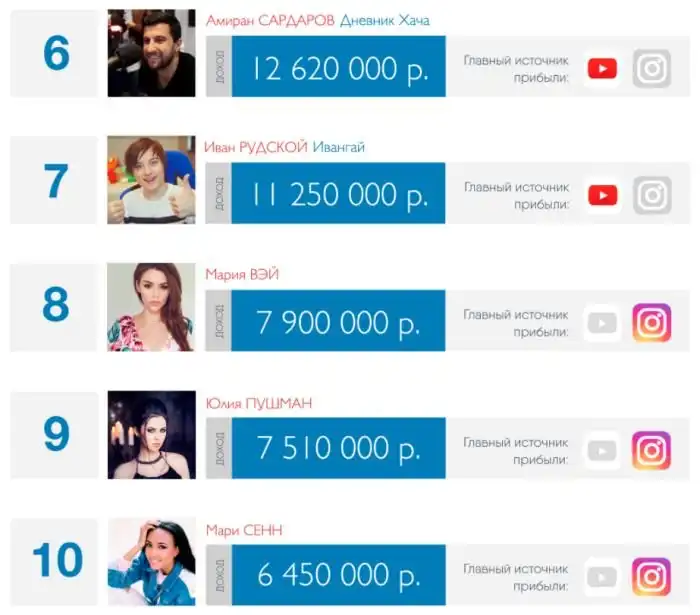Image resolution: width=700 pixels, height=615 pixels.
Task: Click the name Юлия ПУШМАН
Action: tap(257, 402)
